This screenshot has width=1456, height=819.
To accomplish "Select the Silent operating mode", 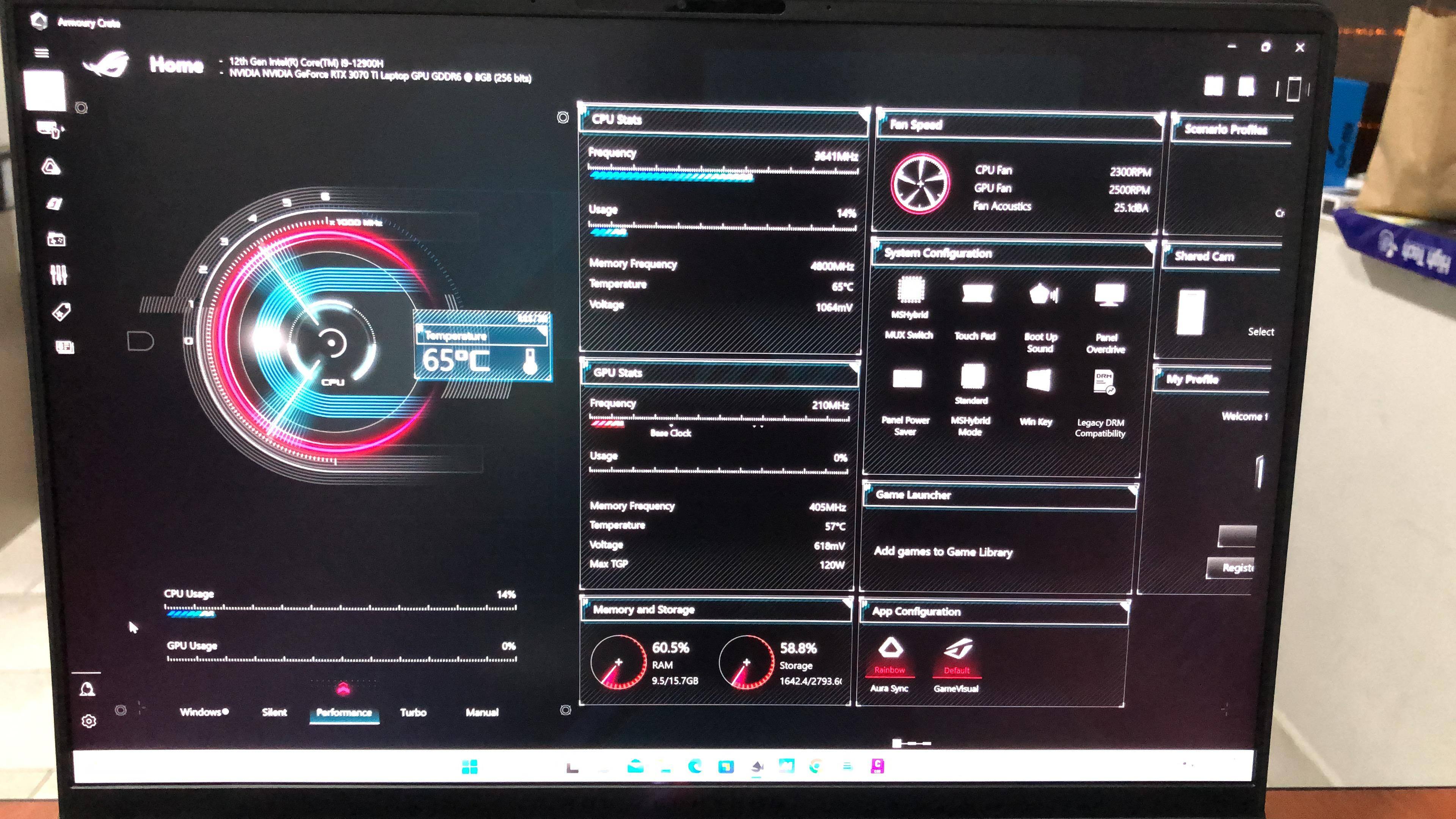I will (x=275, y=712).
